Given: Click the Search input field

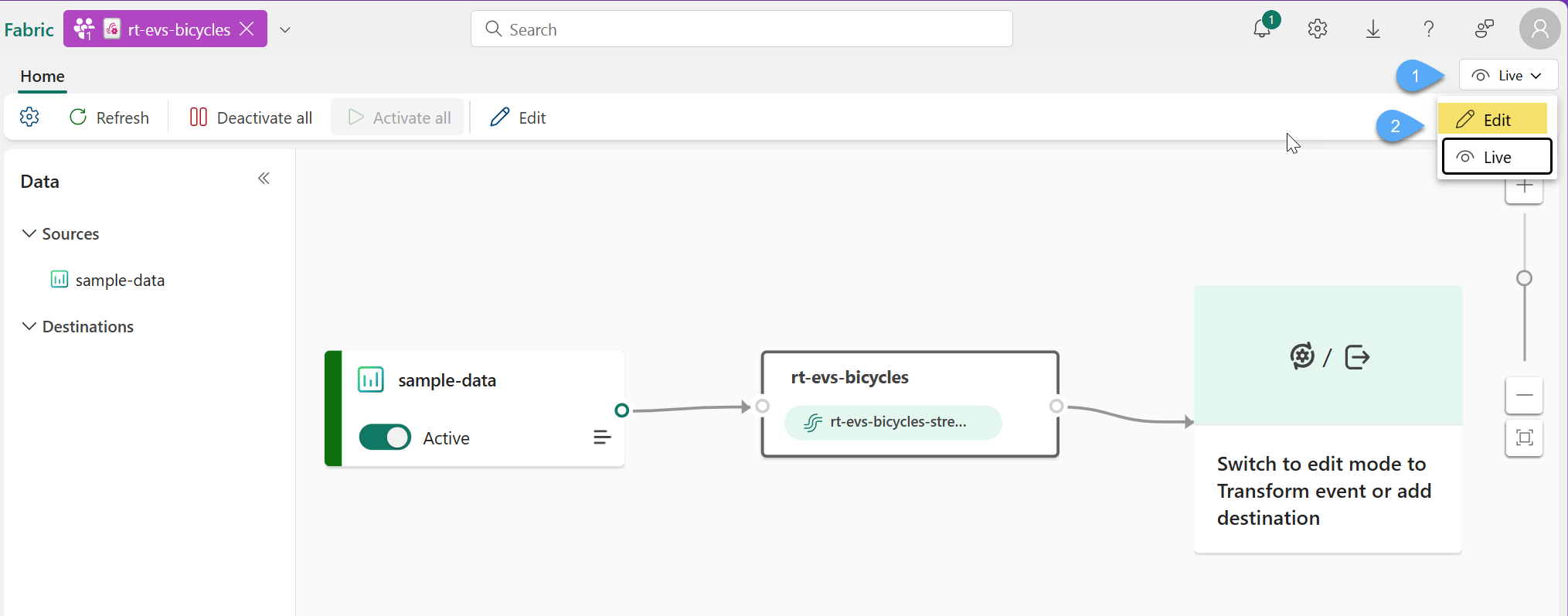Looking at the screenshot, I should pos(742,29).
